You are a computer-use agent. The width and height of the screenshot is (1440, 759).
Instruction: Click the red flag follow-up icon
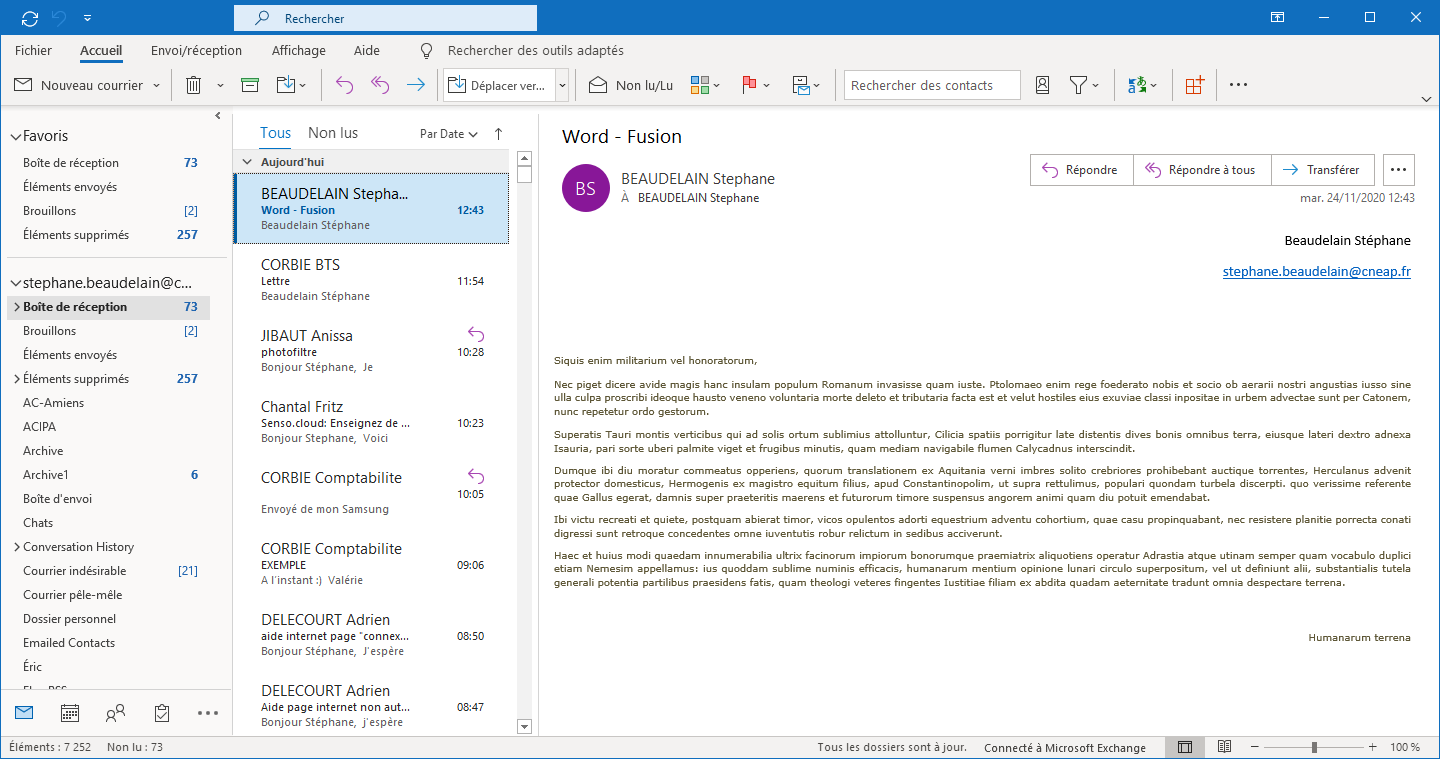(x=748, y=85)
